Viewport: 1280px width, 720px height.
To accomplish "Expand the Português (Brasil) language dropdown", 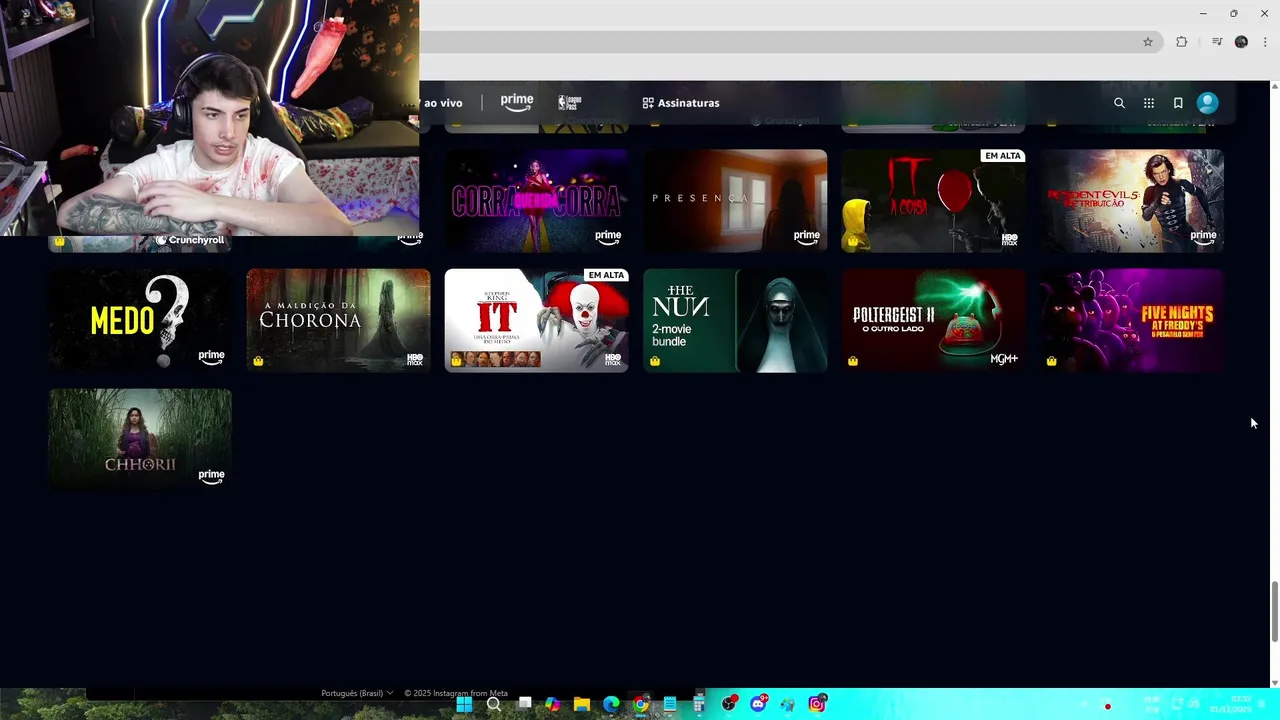I will 357,693.
